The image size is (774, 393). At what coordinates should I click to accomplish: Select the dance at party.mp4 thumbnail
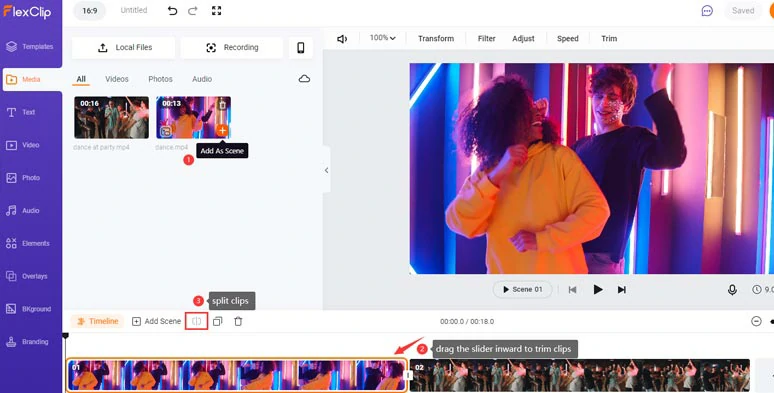click(112, 118)
